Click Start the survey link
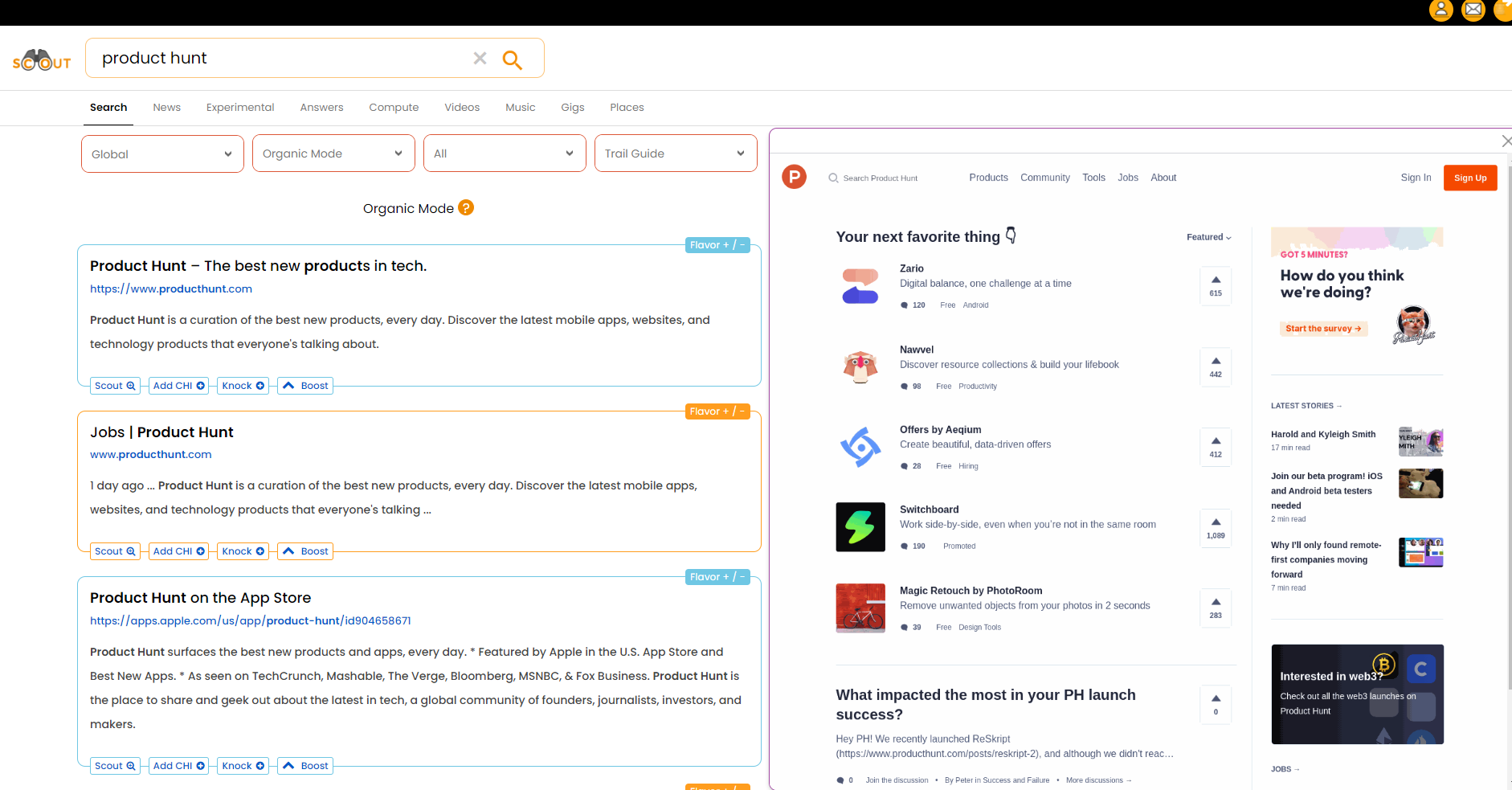Viewport: 1512px width, 790px height. (1323, 329)
